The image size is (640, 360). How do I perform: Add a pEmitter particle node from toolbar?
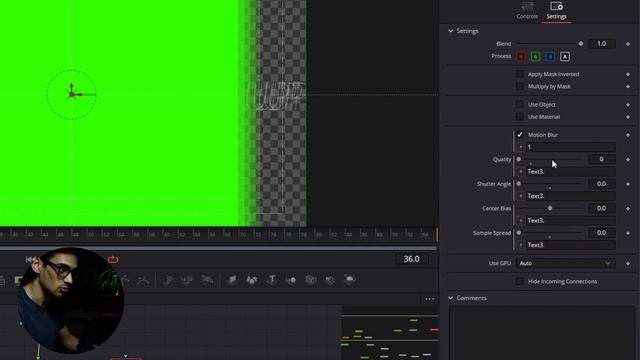pyautogui.click(x=167, y=280)
